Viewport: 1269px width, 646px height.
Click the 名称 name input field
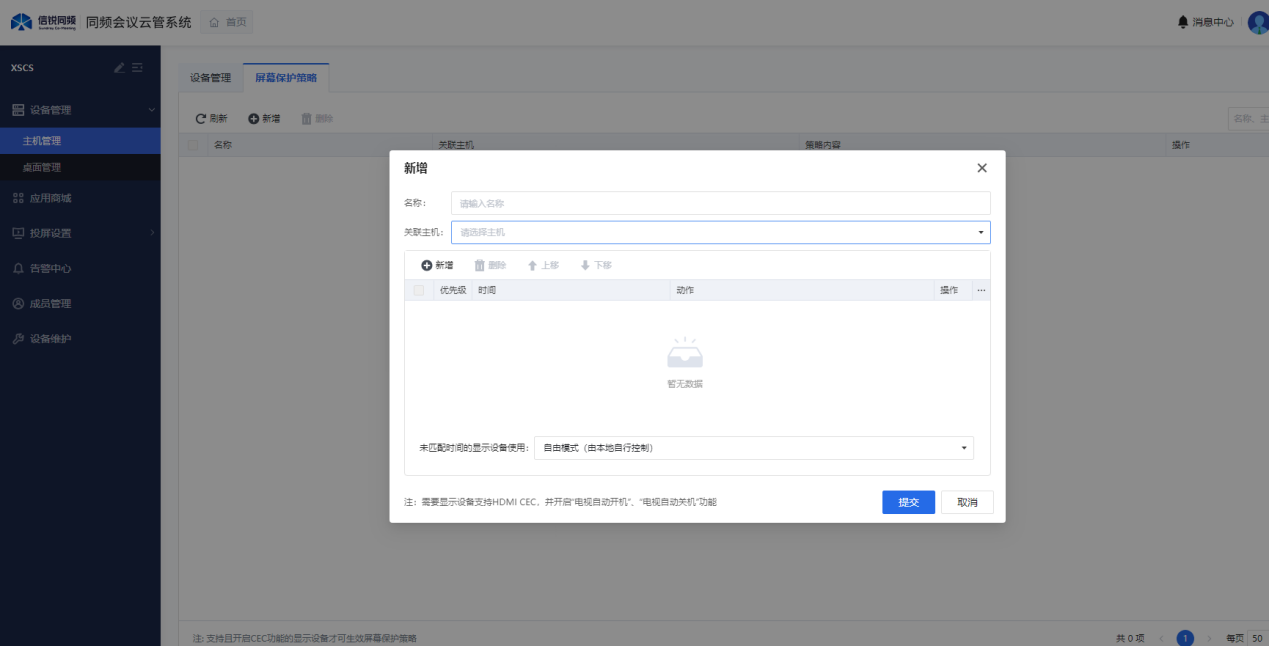(720, 203)
